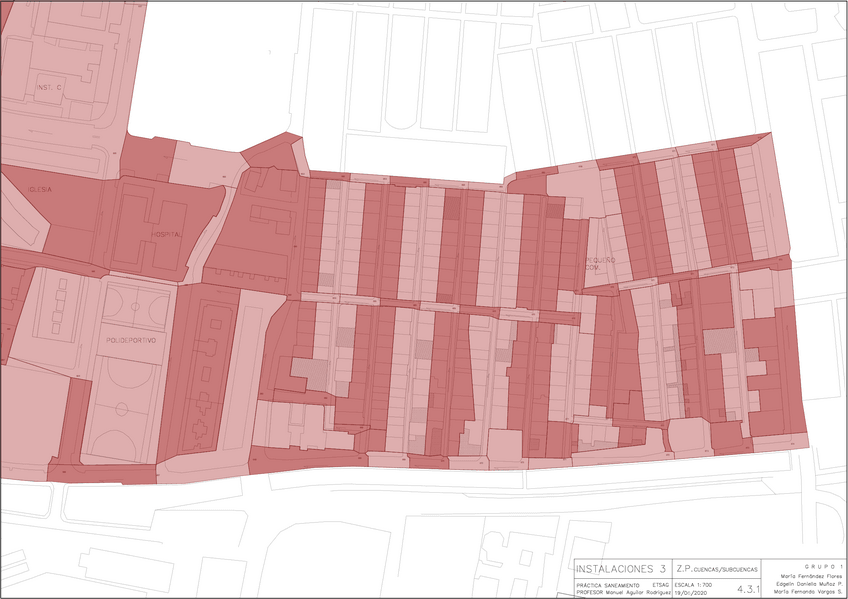Click the HOSPITAL label on the map
The image size is (848, 599).
click(x=166, y=234)
